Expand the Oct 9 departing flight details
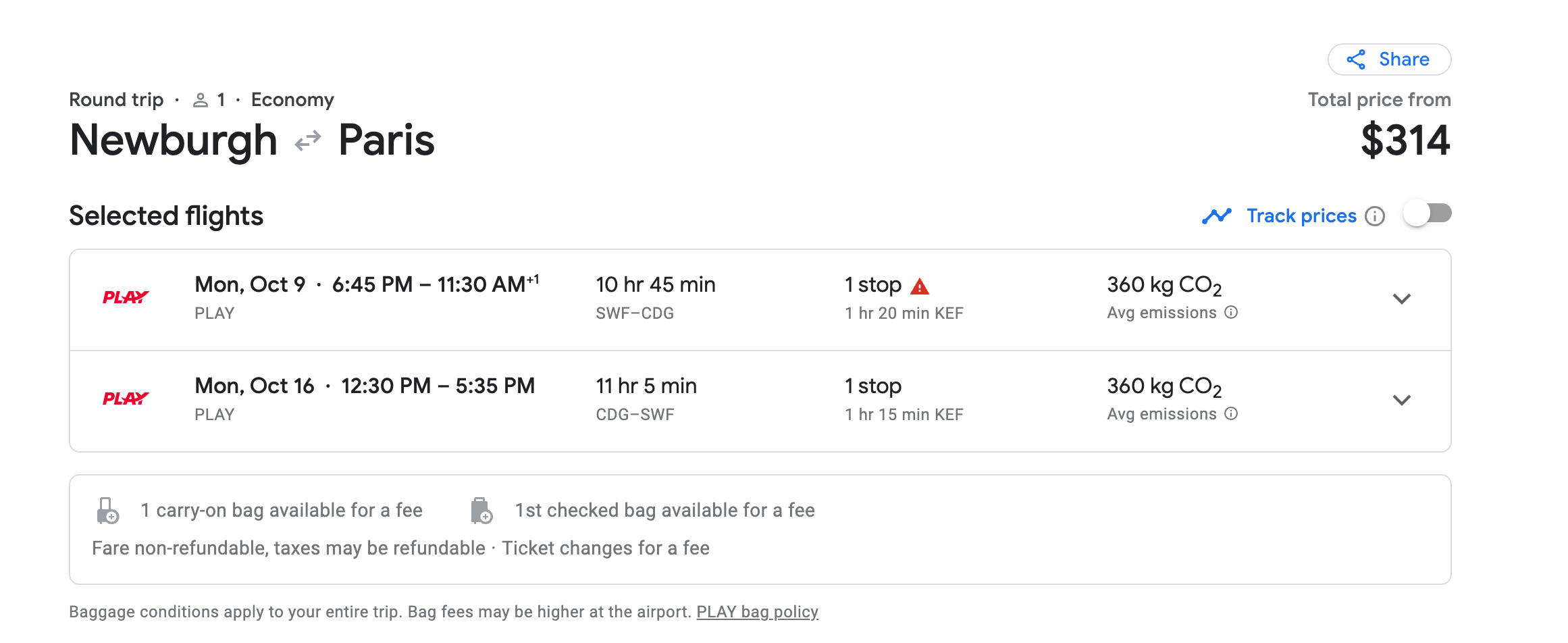 click(x=1402, y=299)
